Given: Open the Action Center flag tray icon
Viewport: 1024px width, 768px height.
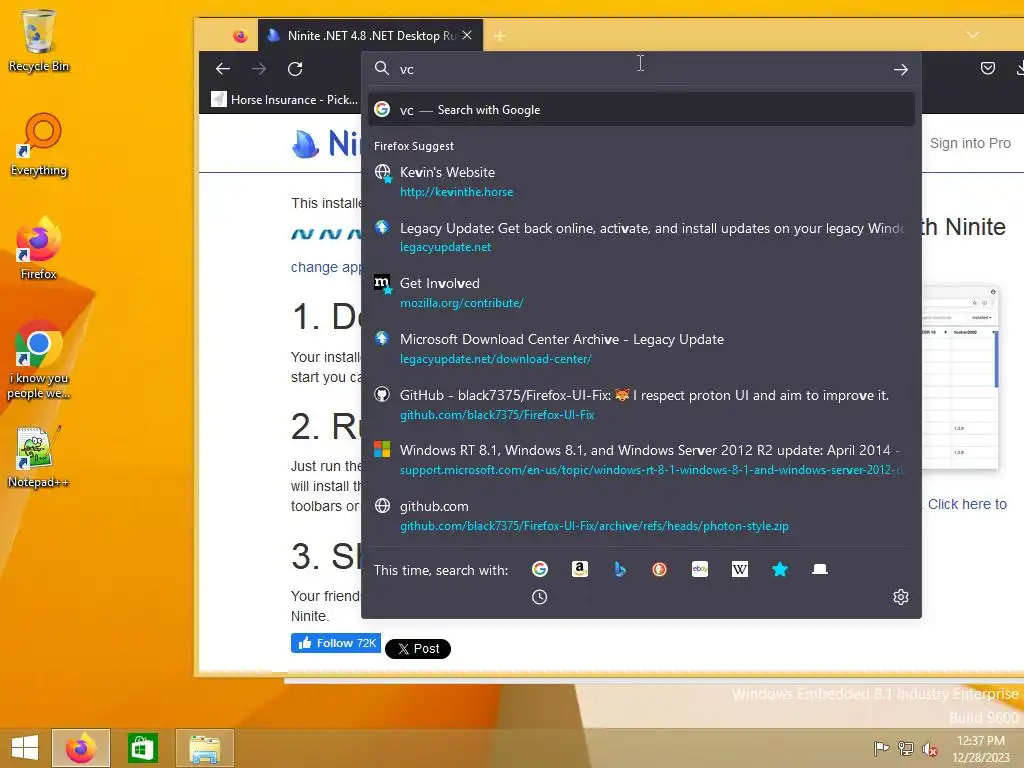Looking at the screenshot, I should click(x=882, y=748).
